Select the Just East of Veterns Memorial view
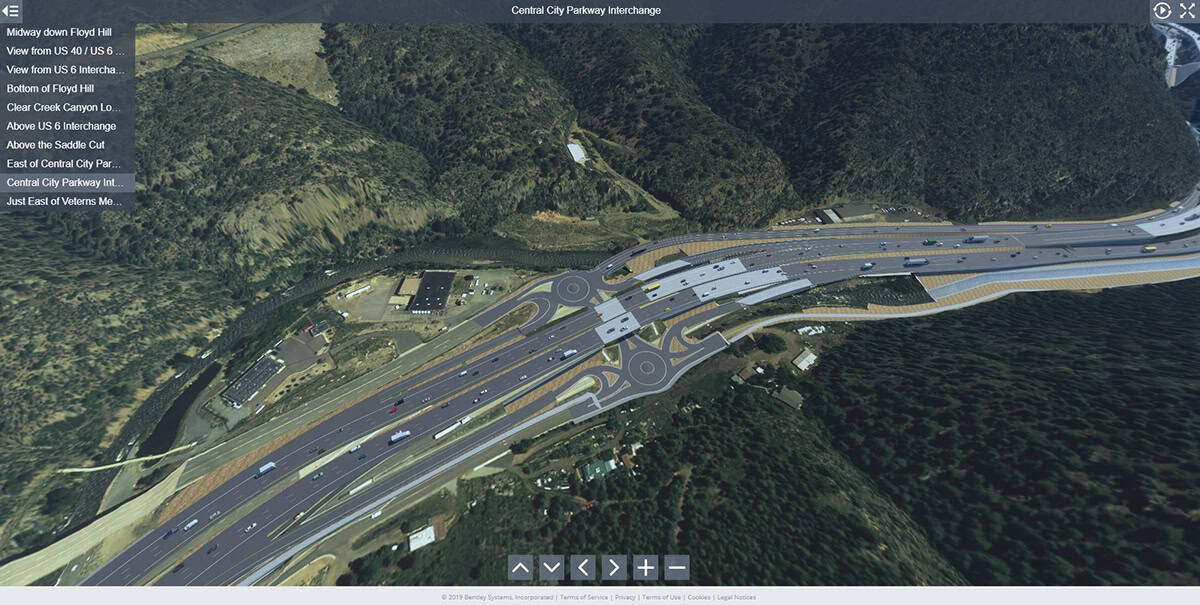The height and width of the screenshot is (605, 1200). pos(64,201)
